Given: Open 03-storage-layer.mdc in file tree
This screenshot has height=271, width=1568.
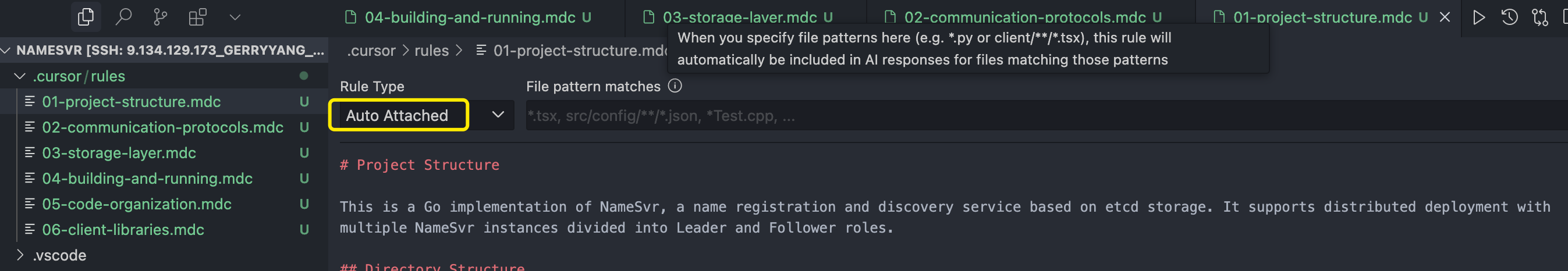Looking at the screenshot, I should coord(119,152).
